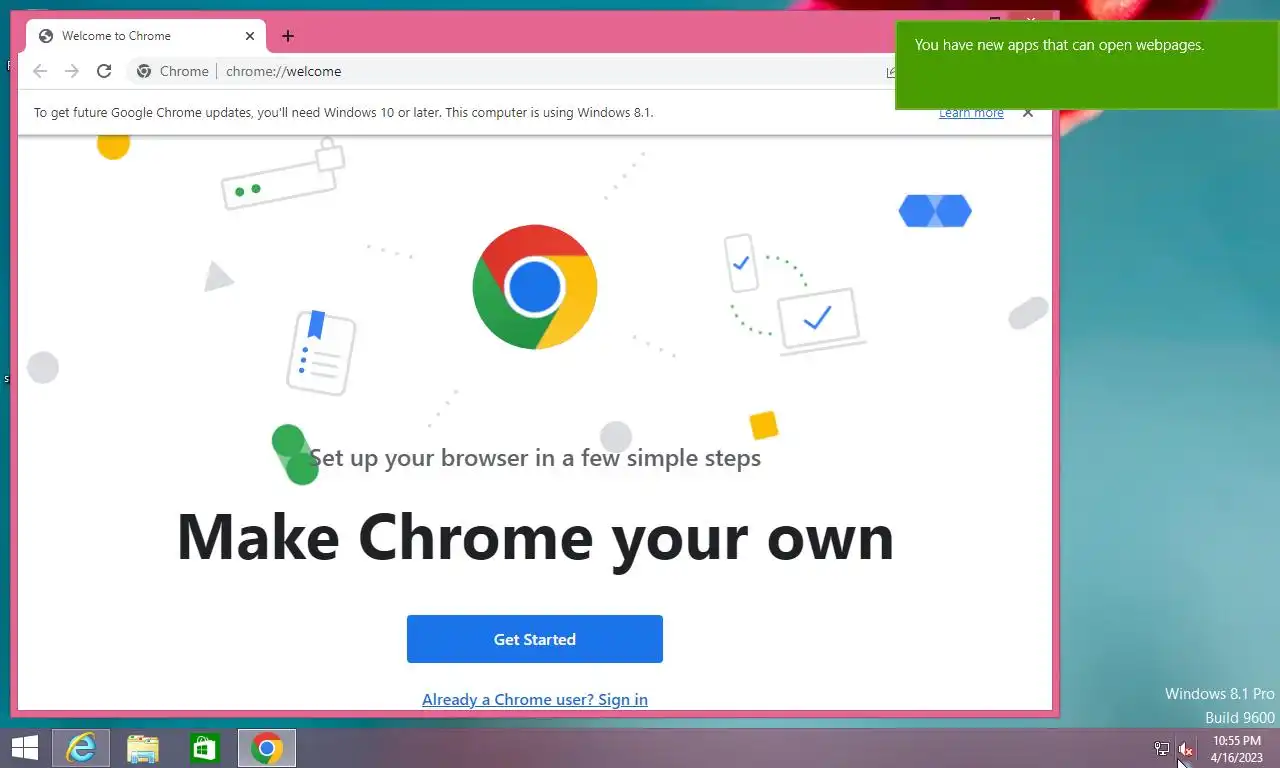Open the Learn more link in the update infobar

tap(971, 113)
